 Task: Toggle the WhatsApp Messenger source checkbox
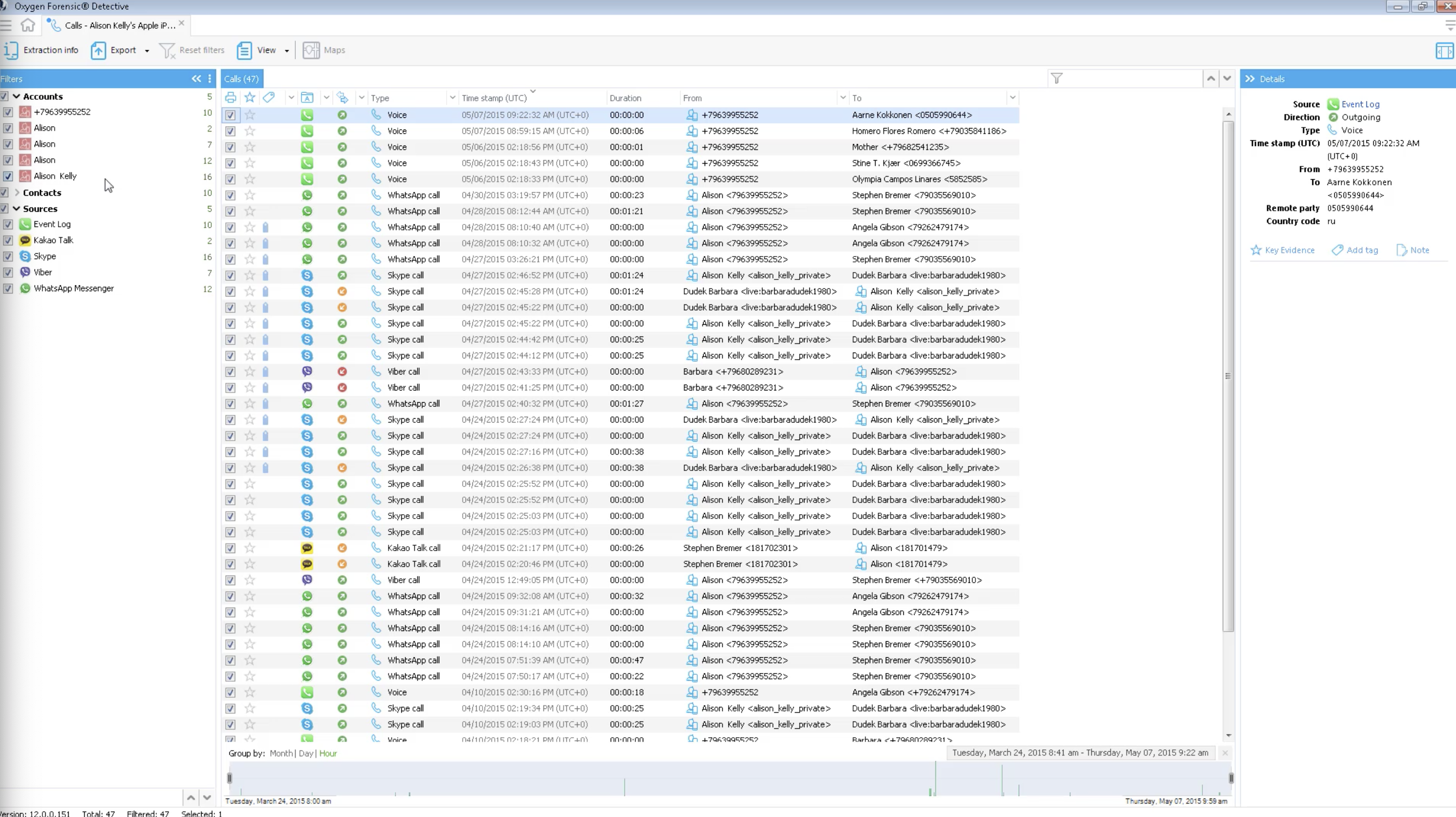(x=8, y=288)
